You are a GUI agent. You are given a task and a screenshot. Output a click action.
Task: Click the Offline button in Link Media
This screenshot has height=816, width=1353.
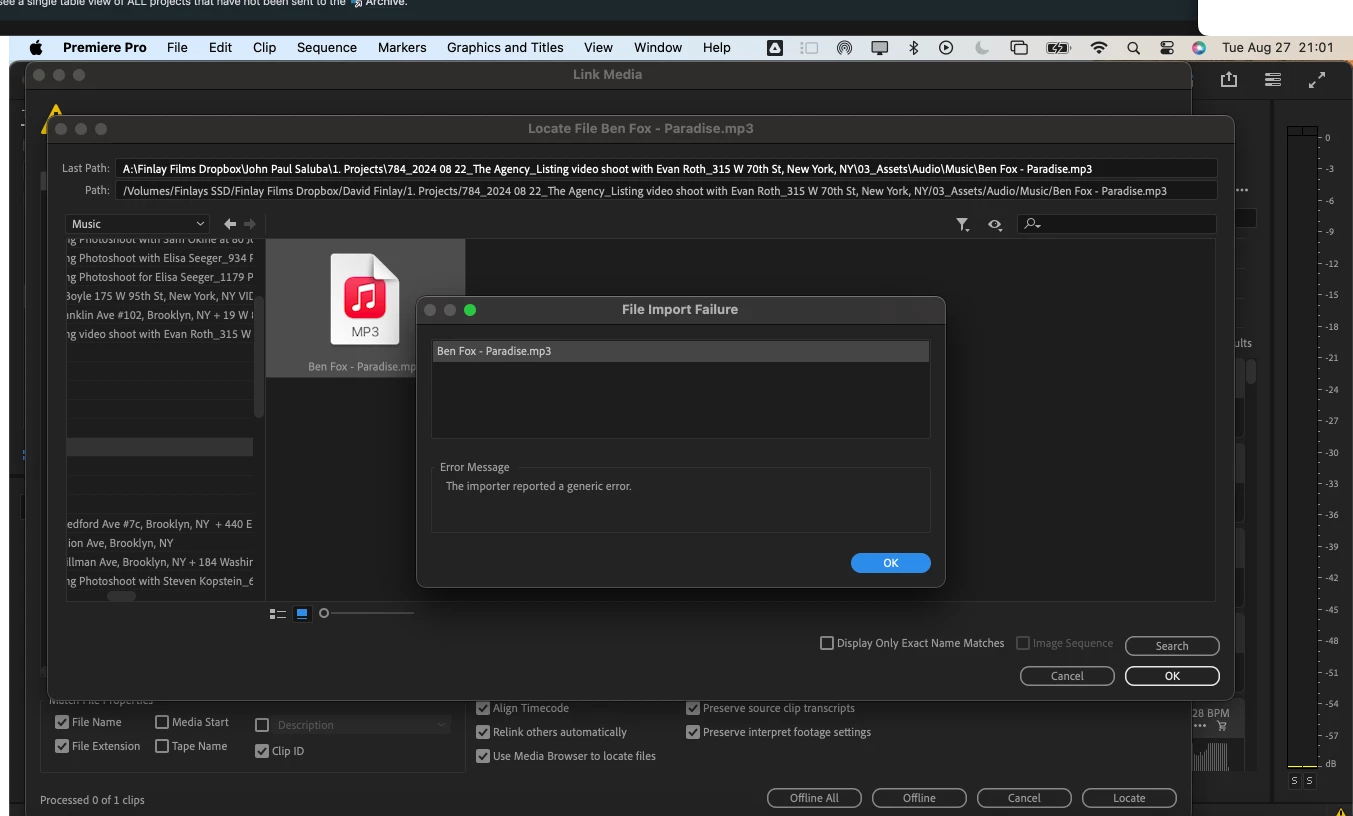(x=919, y=798)
